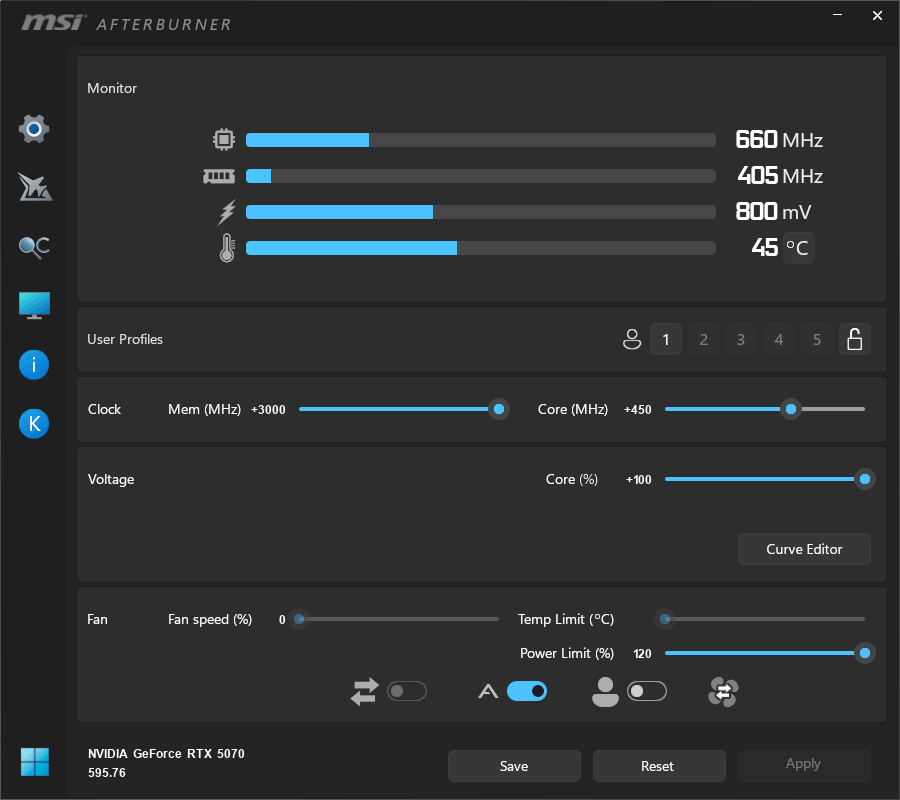Viewport: 900px width, 800px height.
Task: Disable the apply-at-startup toggle
Action: 527,691
